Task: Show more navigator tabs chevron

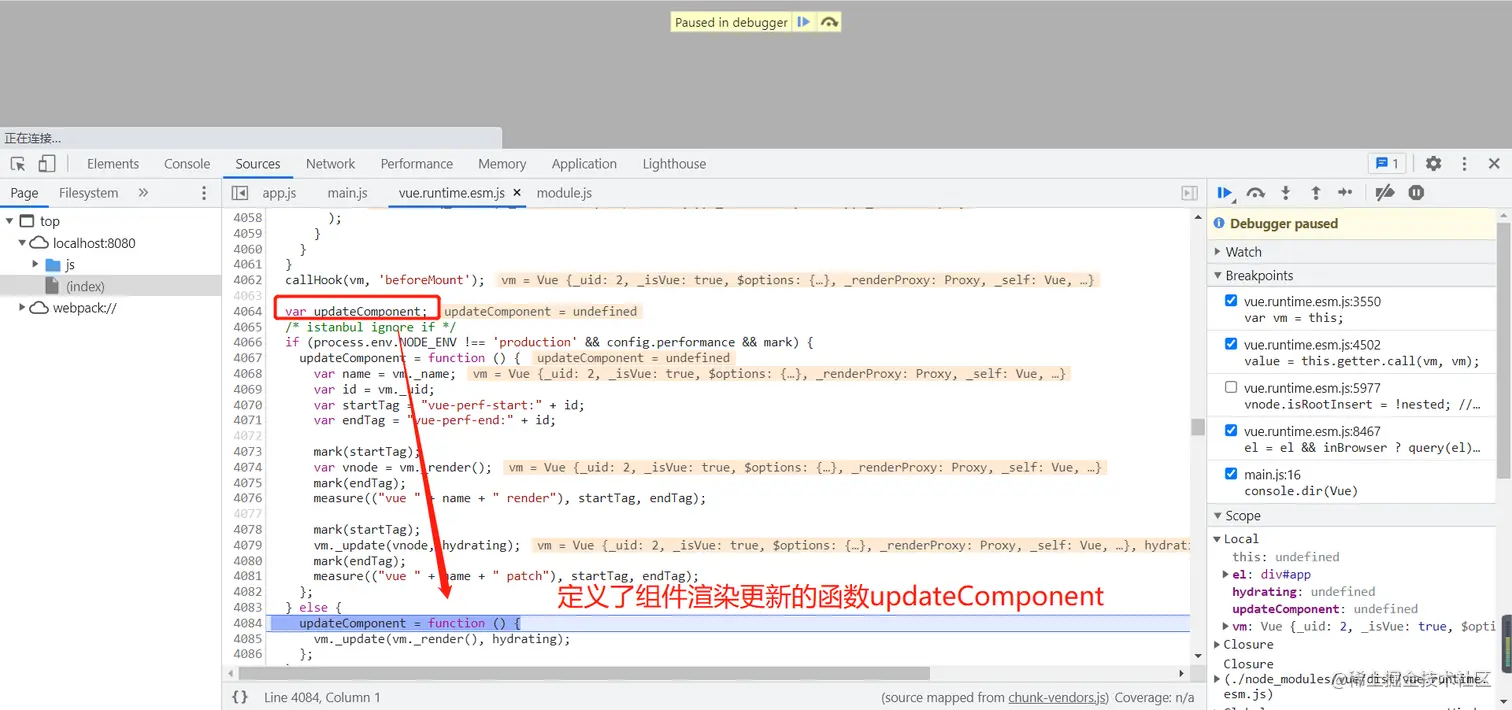Action: tap(143, 193)
